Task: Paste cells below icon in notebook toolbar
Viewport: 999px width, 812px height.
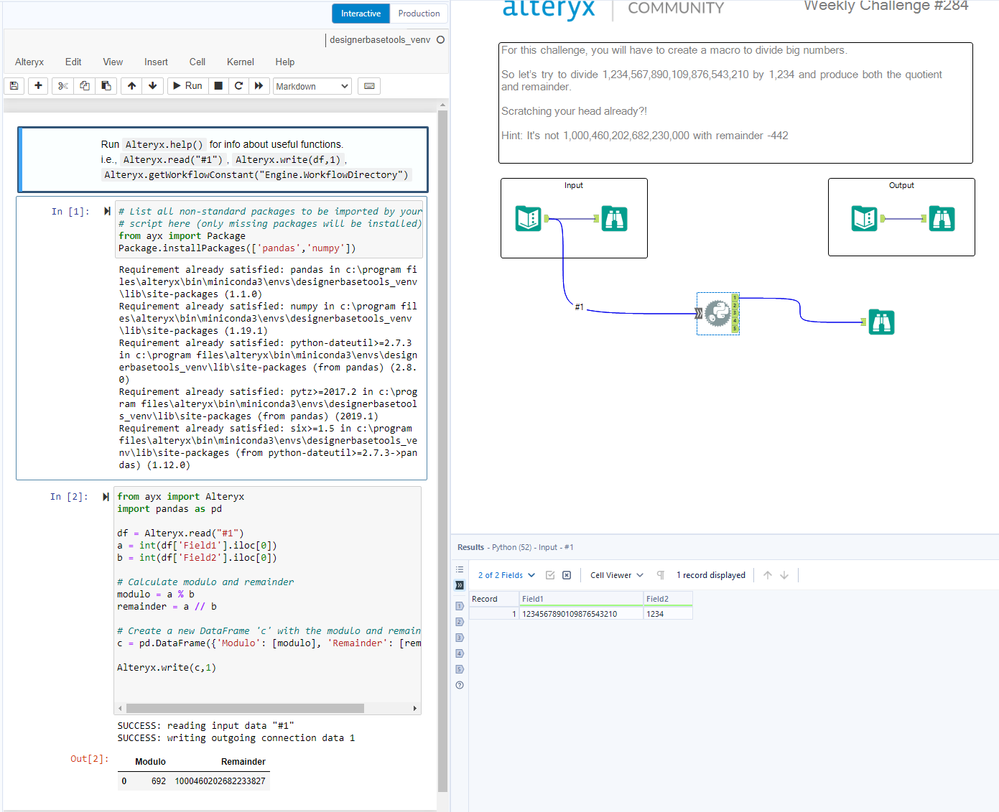Action: click(106, 86)
